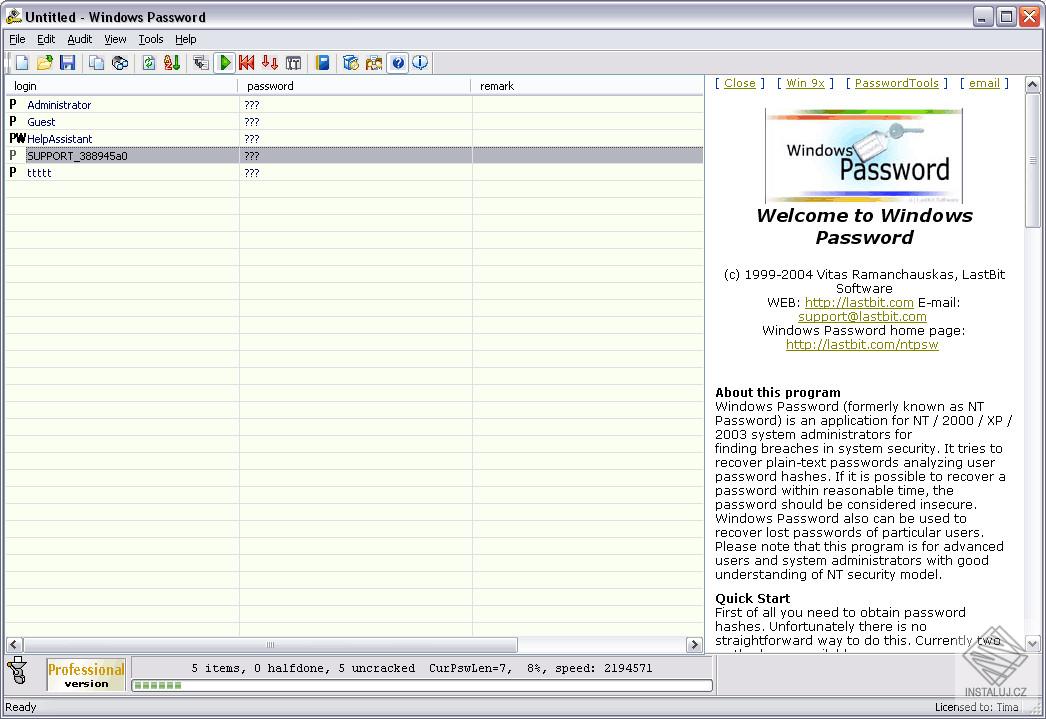Image resolution: width=1046 pixels, height=719 pixels.
Task: Click the Close link in help panel
Action: coord(740,83)
